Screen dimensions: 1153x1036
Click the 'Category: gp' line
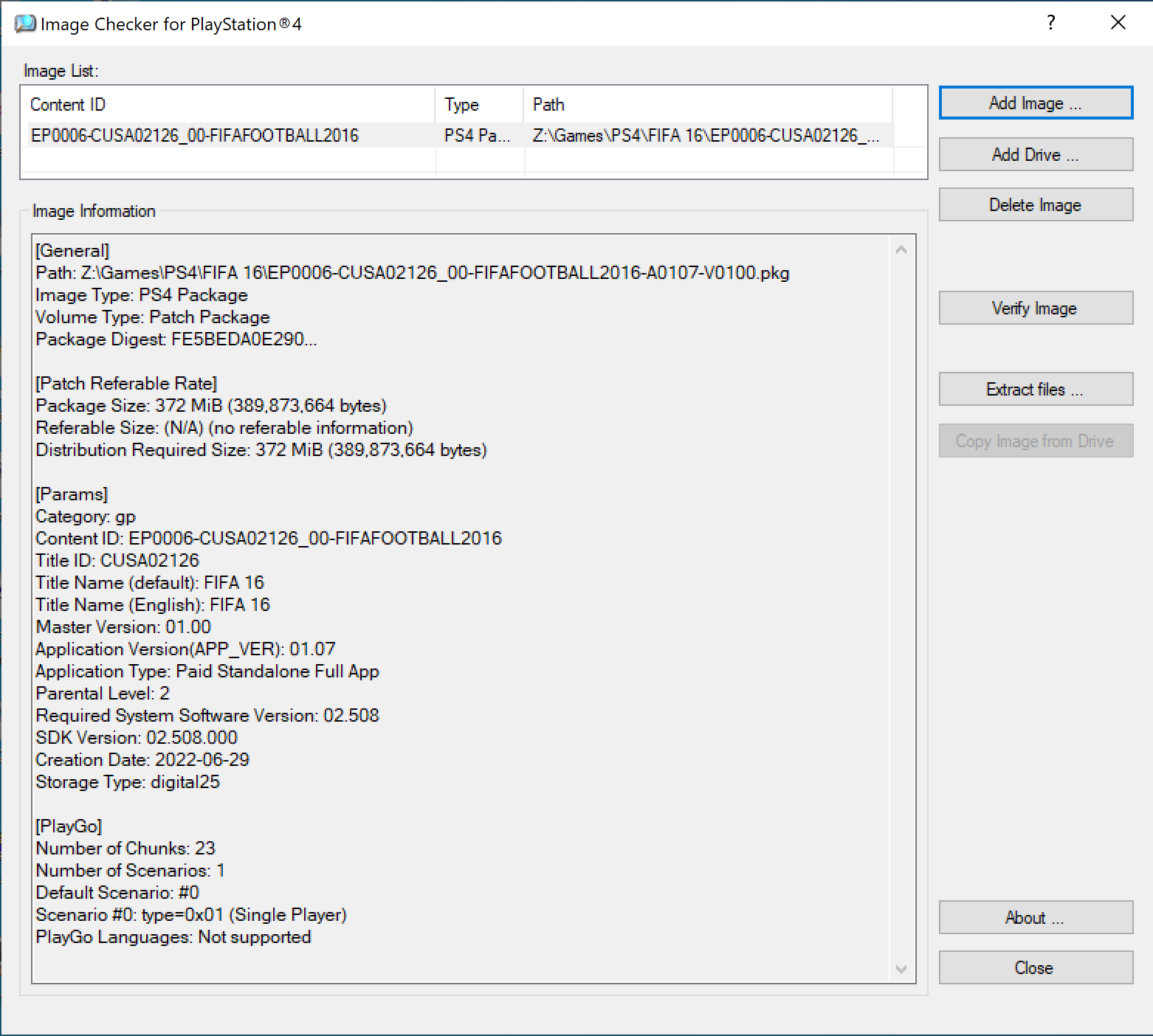tap(86, 517)
